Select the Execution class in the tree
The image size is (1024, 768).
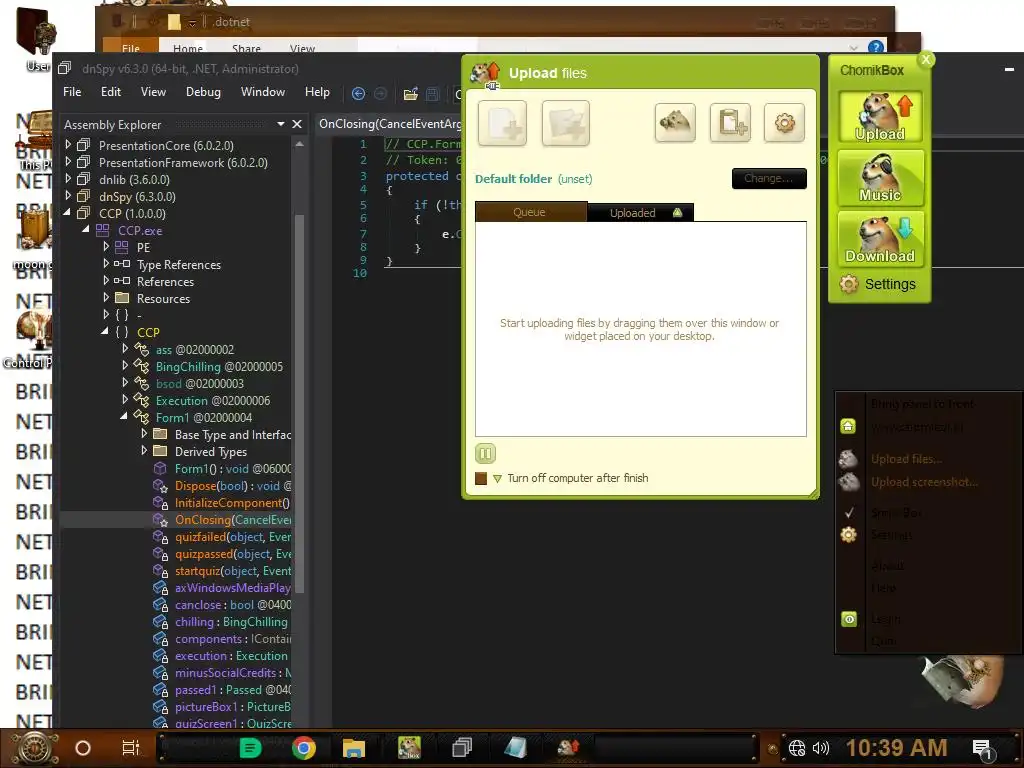(x=212, y=400)
